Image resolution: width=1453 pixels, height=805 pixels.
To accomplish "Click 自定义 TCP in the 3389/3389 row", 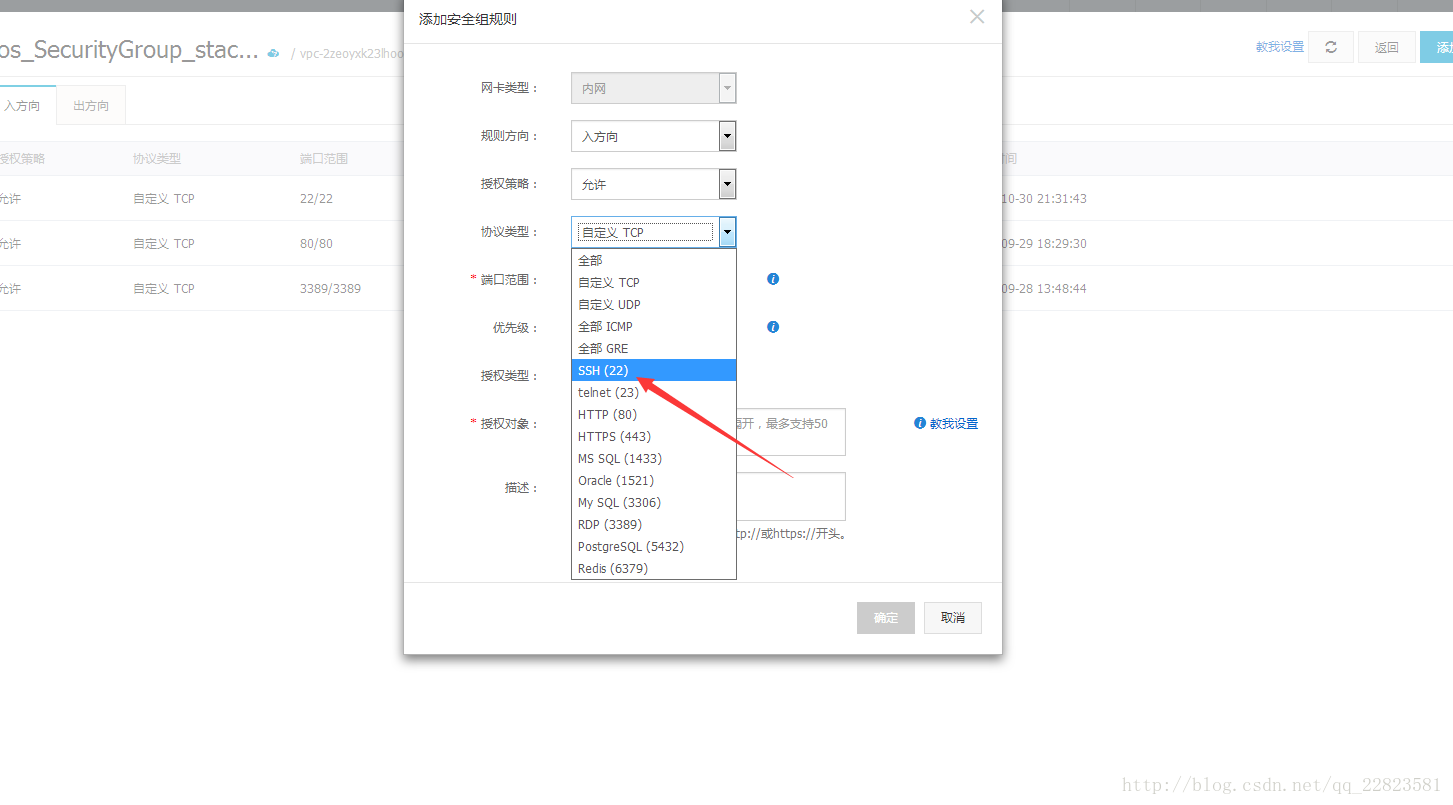I will pos(164,289).
